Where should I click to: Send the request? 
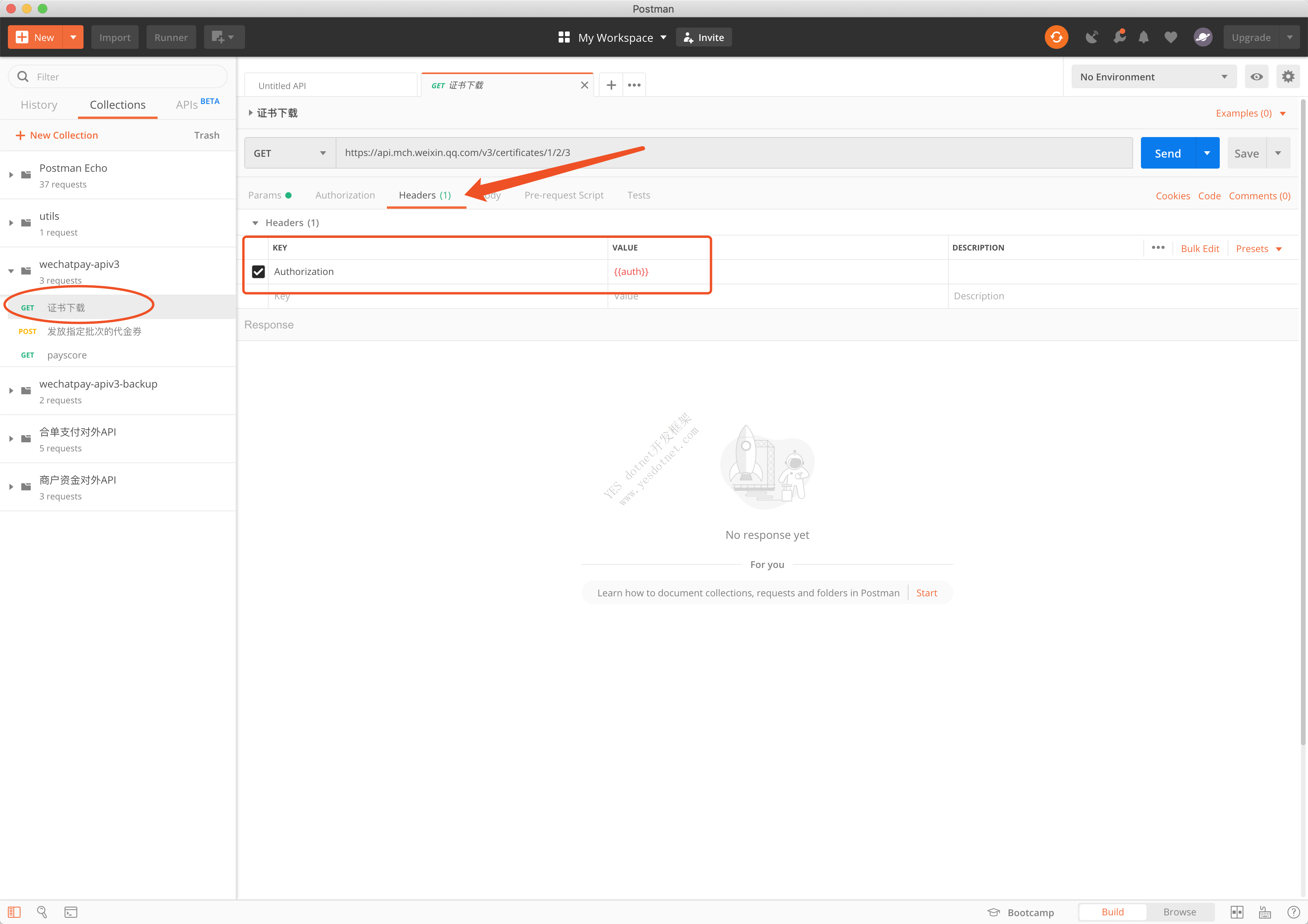[x=1167, y=153]
